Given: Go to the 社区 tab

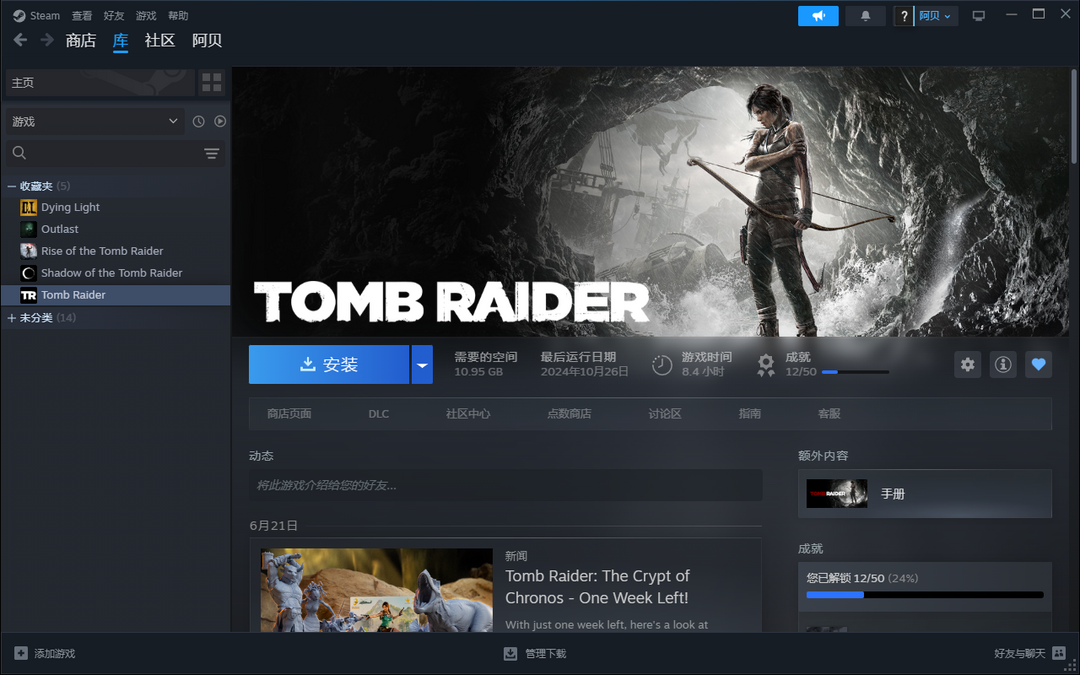Looking at the screenshot, I should 160,41.
